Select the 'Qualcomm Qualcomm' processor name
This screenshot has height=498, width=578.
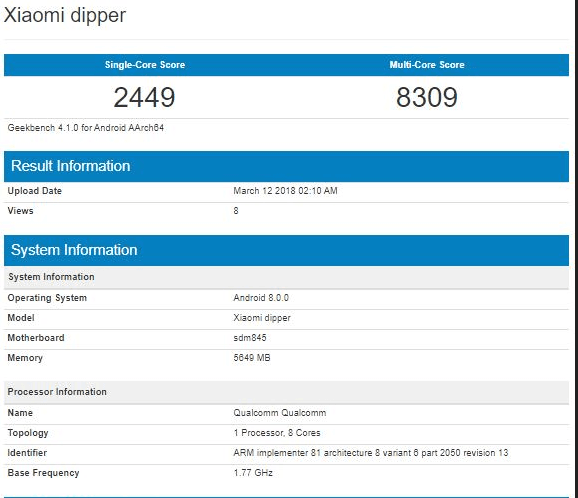click(280, 413)
